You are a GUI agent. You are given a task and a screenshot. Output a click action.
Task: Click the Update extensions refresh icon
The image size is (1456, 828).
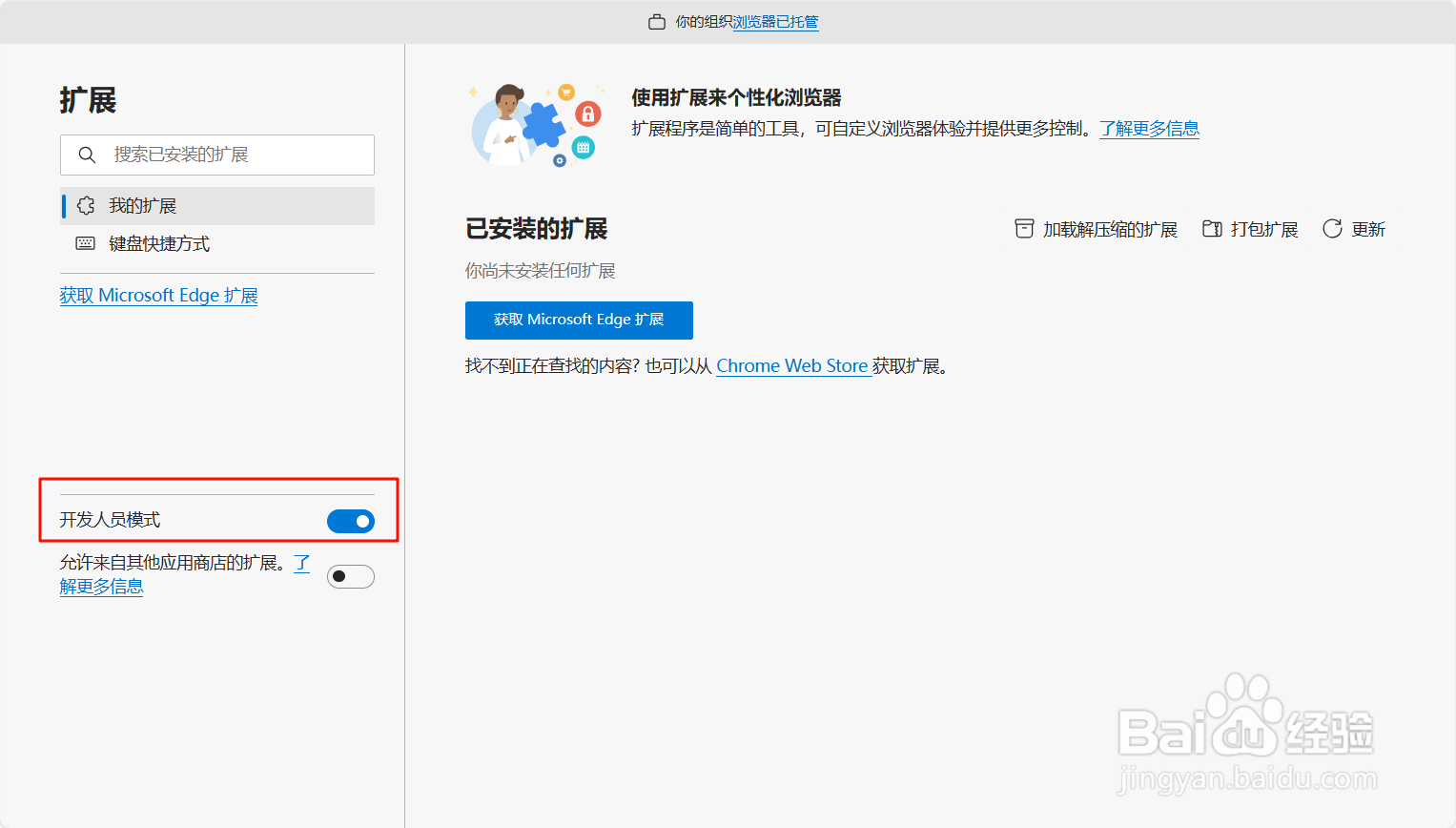(x=1332, y=228)
